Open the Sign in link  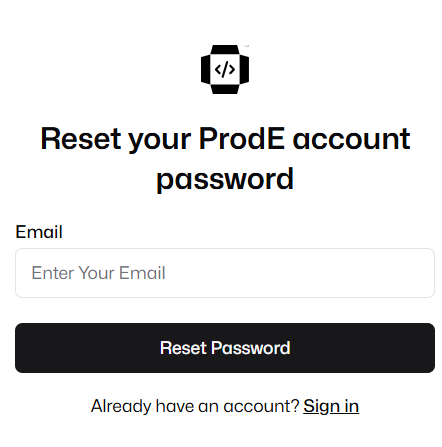tap(331, 406)
